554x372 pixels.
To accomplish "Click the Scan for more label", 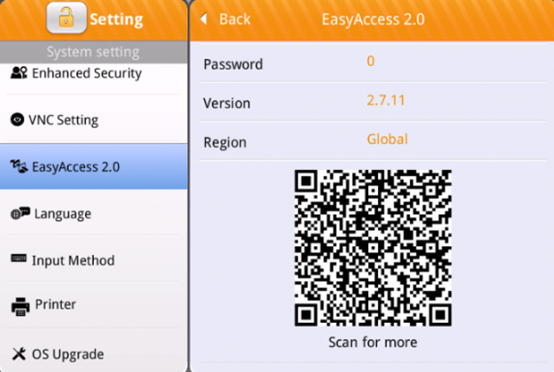I will (x=373, y=342).
